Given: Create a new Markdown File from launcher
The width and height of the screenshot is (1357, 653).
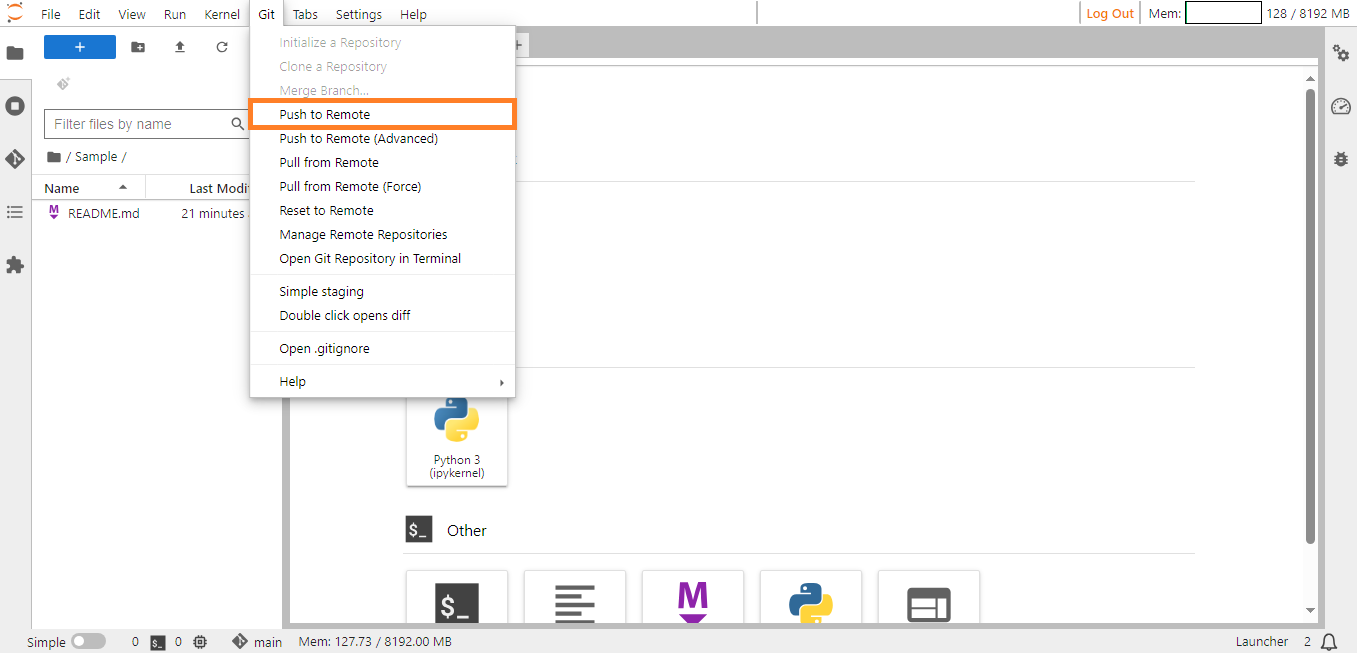Looking at the screenshot, I should [x=693, y=596].
